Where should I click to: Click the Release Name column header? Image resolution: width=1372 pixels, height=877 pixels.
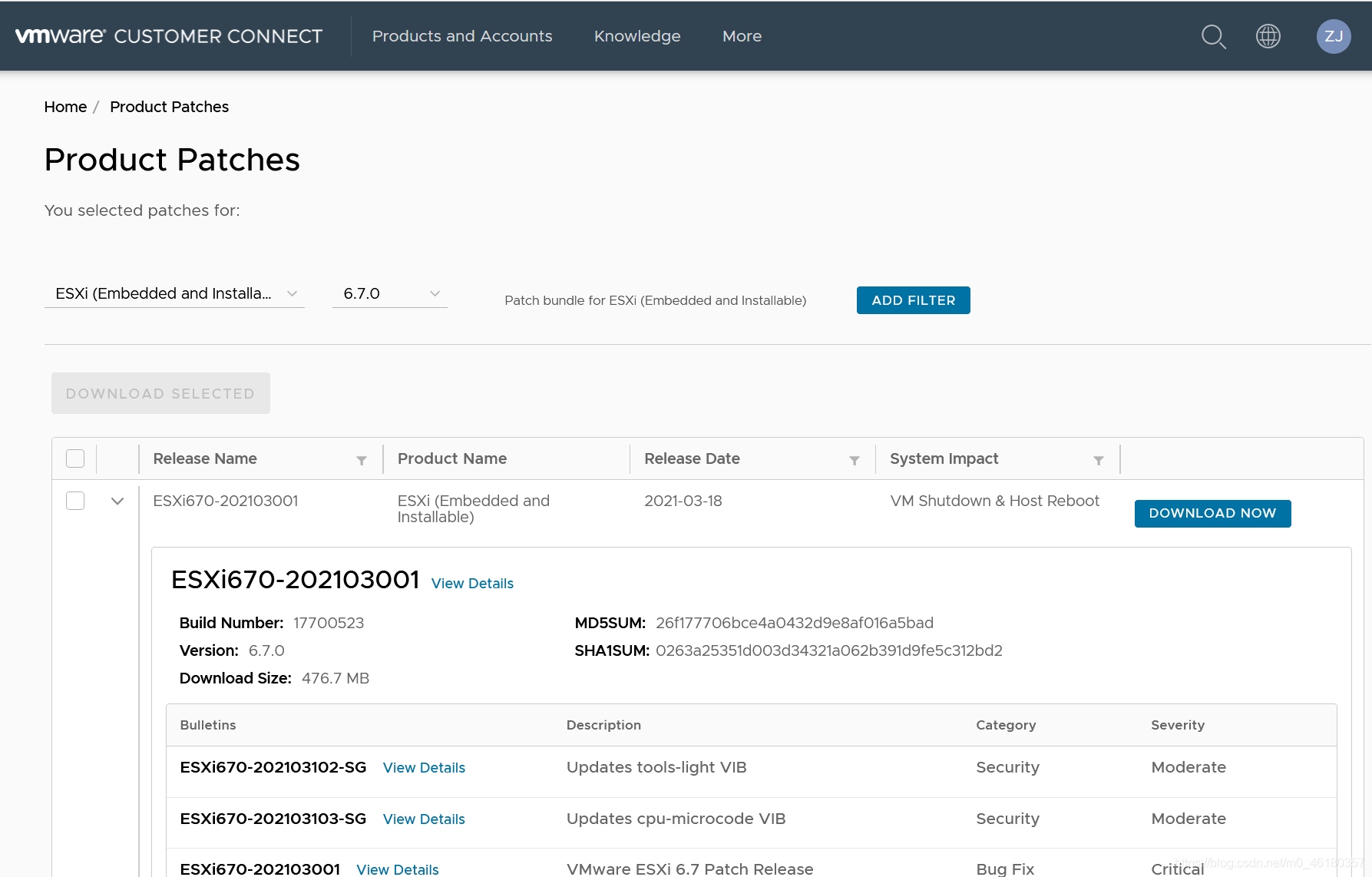click(x=205, y=458)
